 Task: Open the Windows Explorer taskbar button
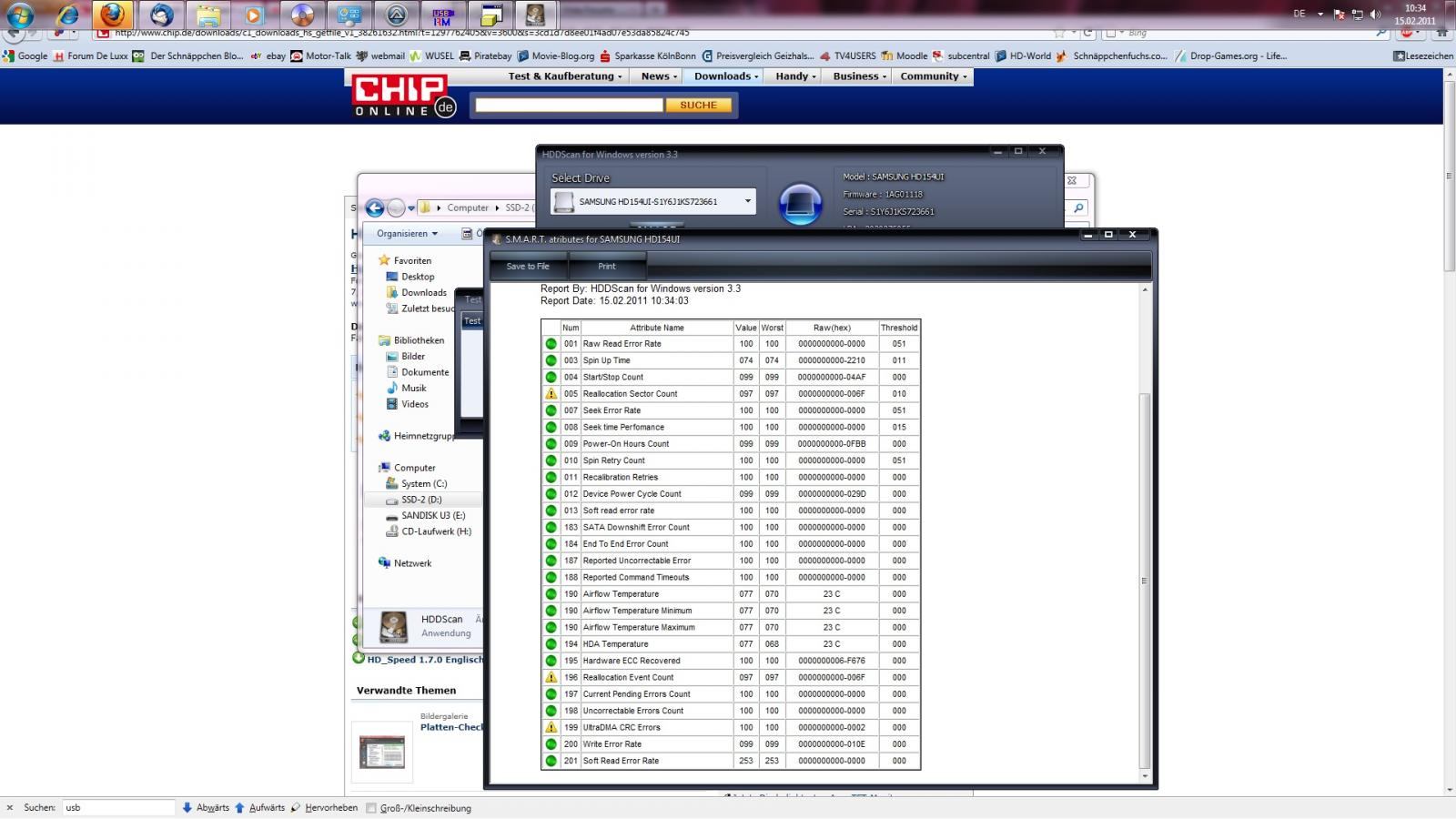click(x=208, y=15)
